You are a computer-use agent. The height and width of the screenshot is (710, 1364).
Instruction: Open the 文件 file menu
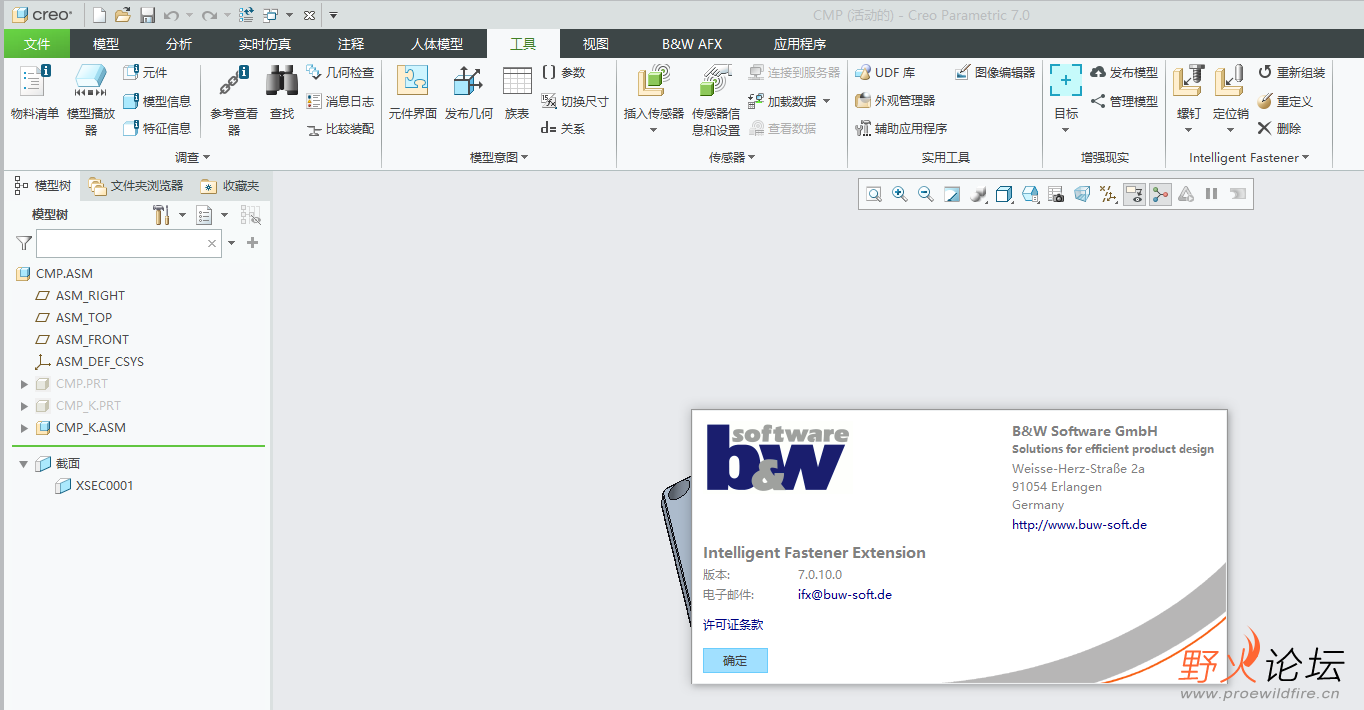[x=37, y=44]
